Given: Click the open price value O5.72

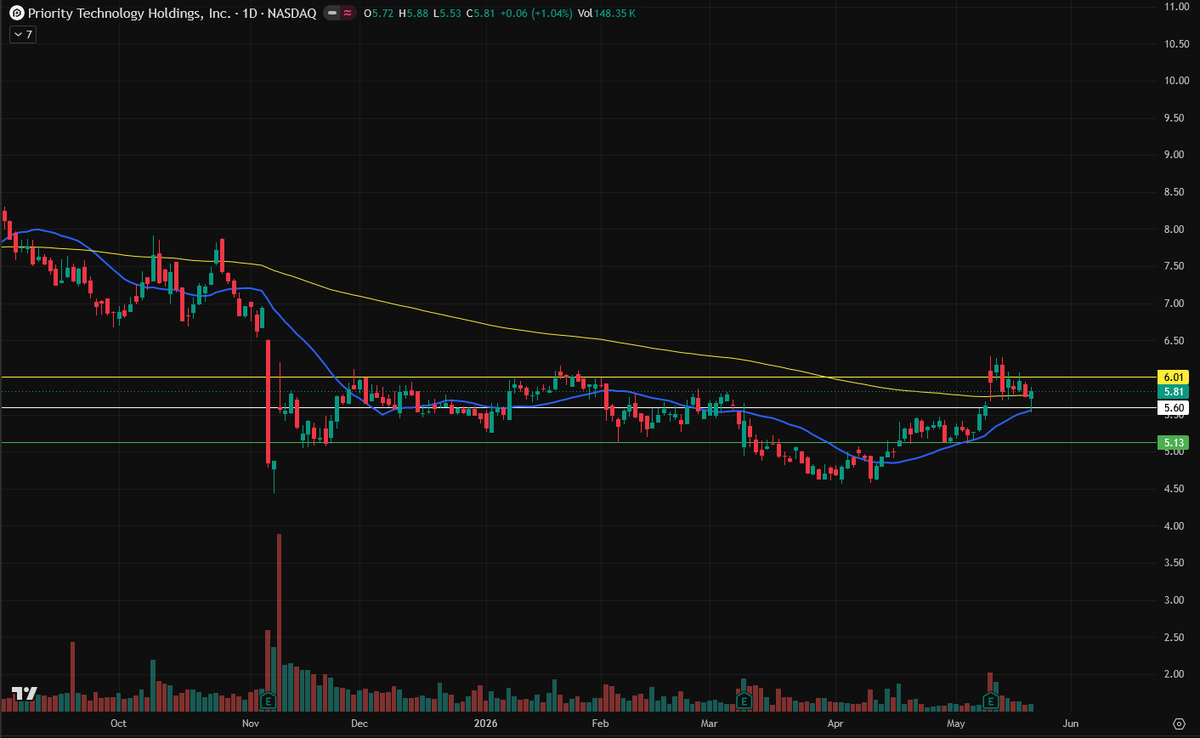Looking at the screenshot, I should pyautogui.click(x=378, y=13).
